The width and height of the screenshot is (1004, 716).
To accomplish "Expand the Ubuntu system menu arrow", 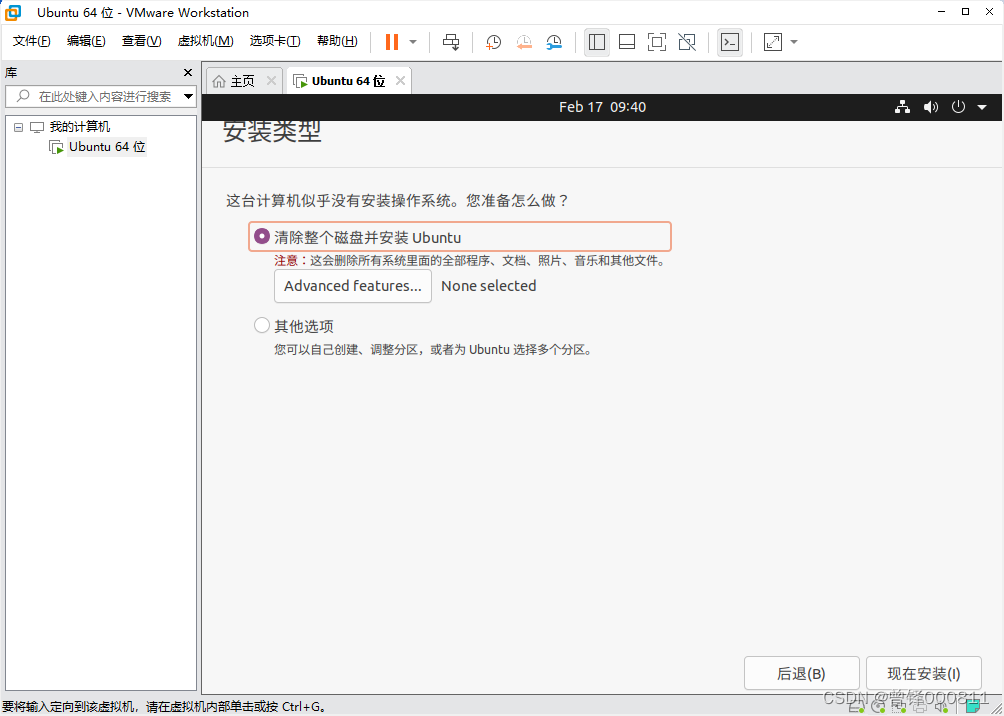I will coord(982,108).
